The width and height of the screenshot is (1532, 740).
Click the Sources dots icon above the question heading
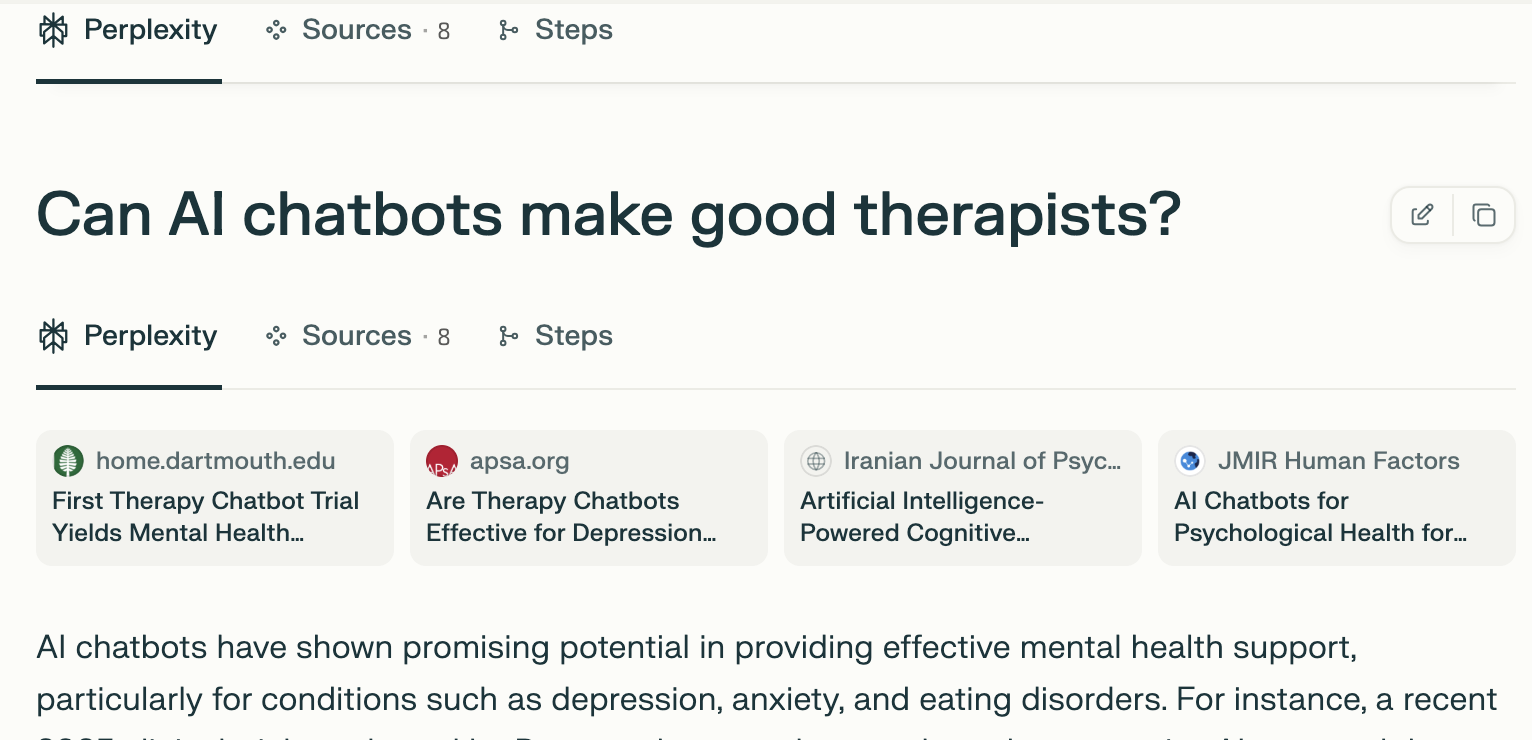pos(276,30)
